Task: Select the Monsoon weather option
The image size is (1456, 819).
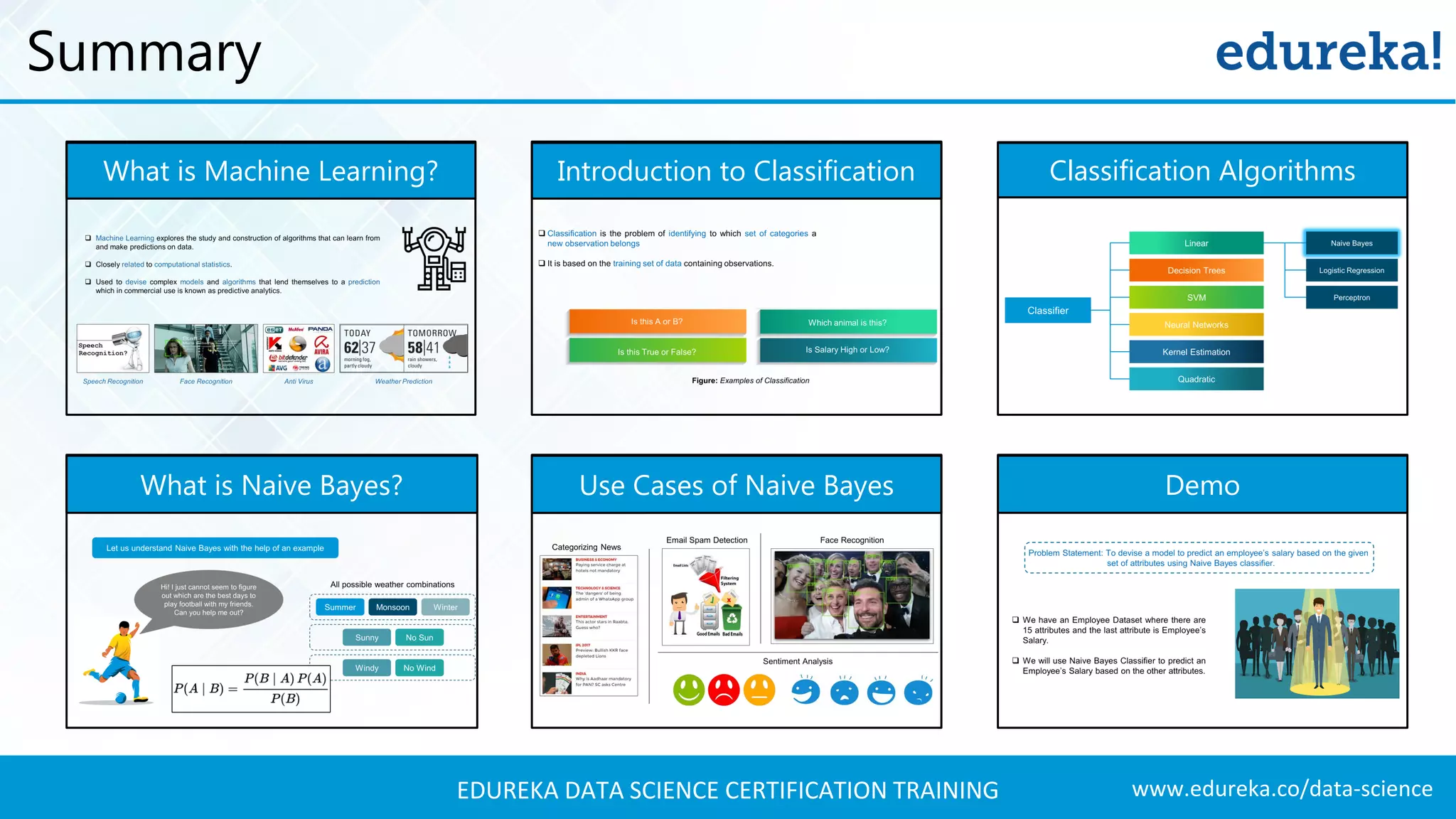Action: point(392,607)
